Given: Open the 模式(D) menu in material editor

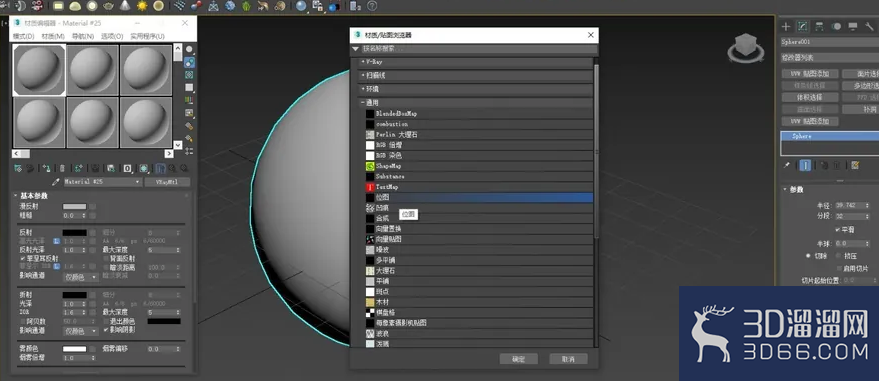Looking at the screenshot, I should click(x=24, y=36).
